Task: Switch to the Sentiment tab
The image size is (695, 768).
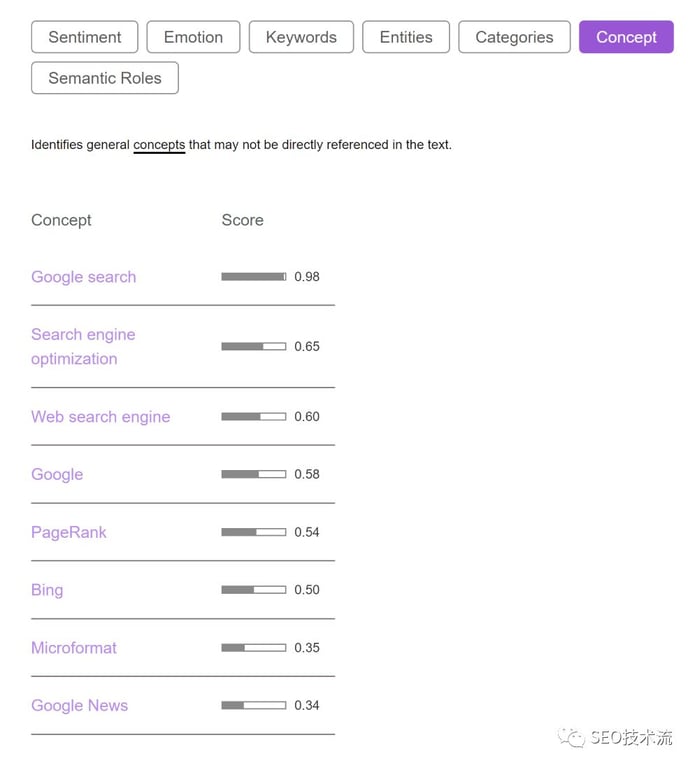Action: (85, 37)
